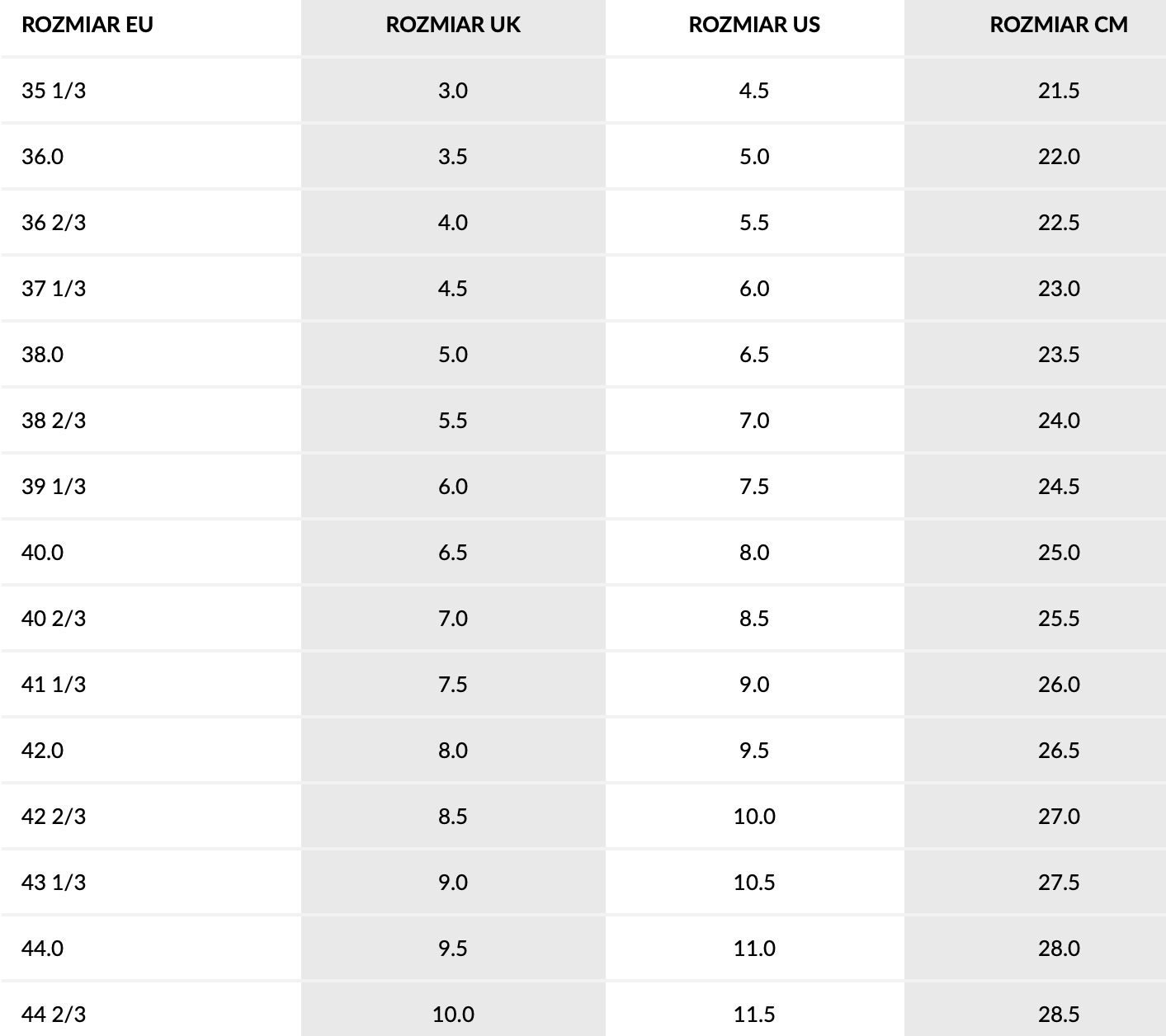Select the US size 4.5 cell
The image size is (1166, 1036).
[x=754, y=91]
